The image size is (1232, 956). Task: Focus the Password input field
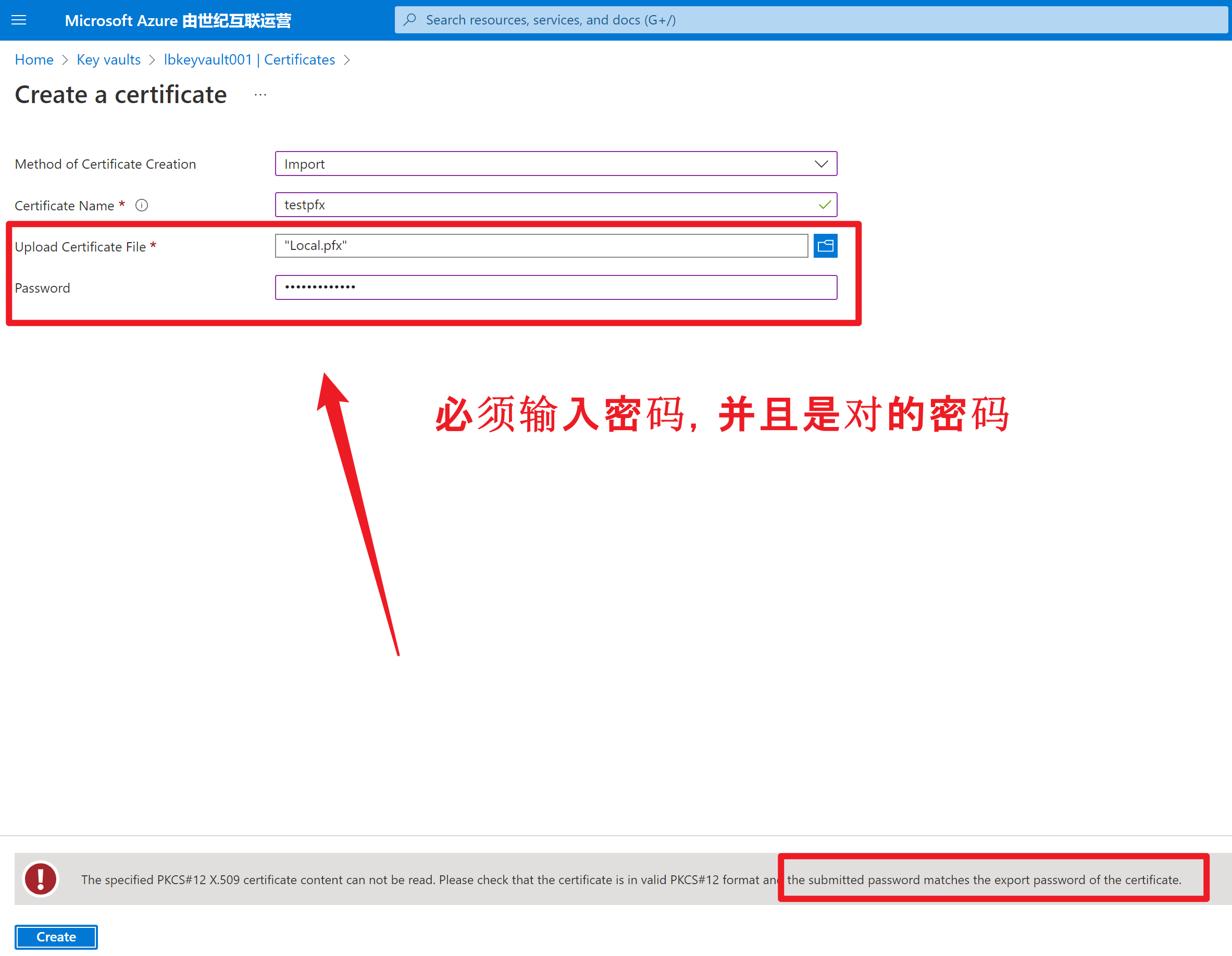click(x=556, y=287)
